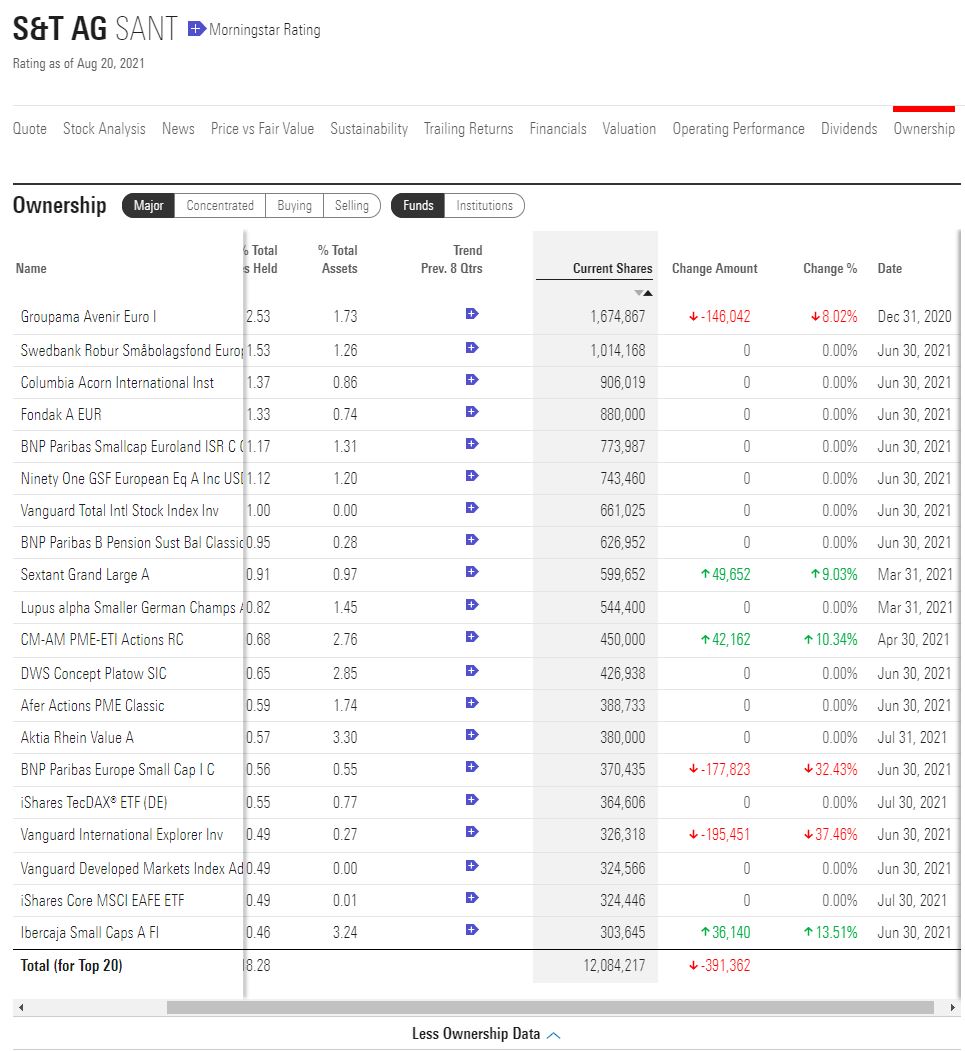
Task: Open the Dividends tab
Action: click(x=849, y=129)
